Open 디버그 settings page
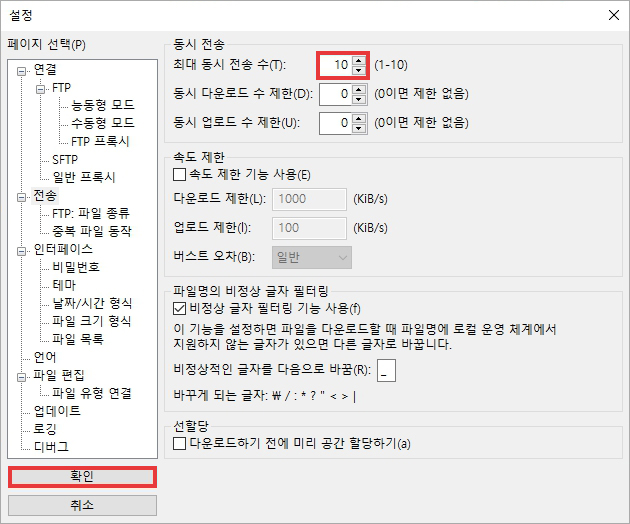The width and height of the screenshot is (630, 524). [x=51, y=447]
